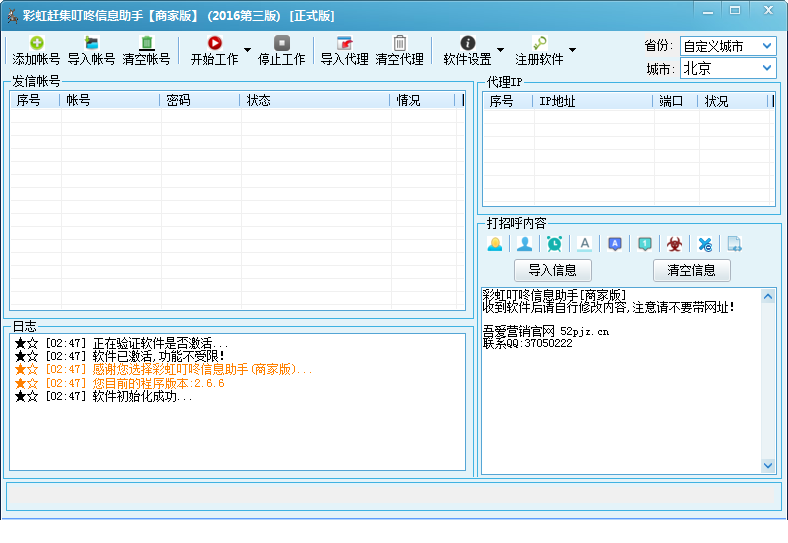Minimize the application window
Screen dimensions: 788x543
point(708,11)
